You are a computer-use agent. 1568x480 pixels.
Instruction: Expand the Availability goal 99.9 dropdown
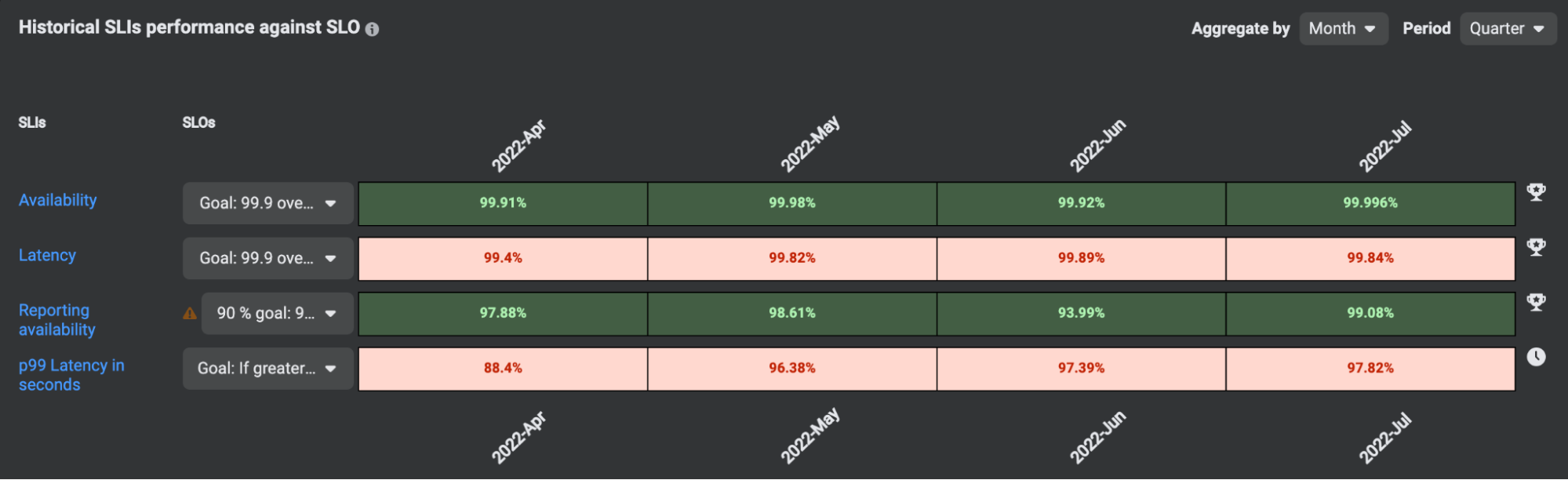tap(267, 203)
